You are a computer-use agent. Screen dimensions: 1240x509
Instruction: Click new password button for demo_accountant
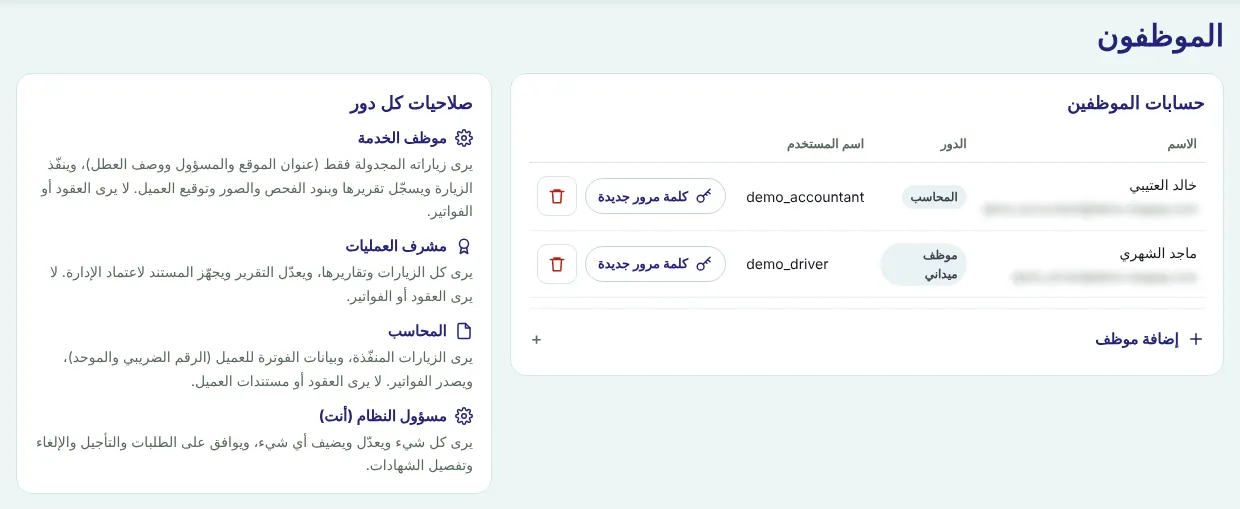[x=655, y=197]
